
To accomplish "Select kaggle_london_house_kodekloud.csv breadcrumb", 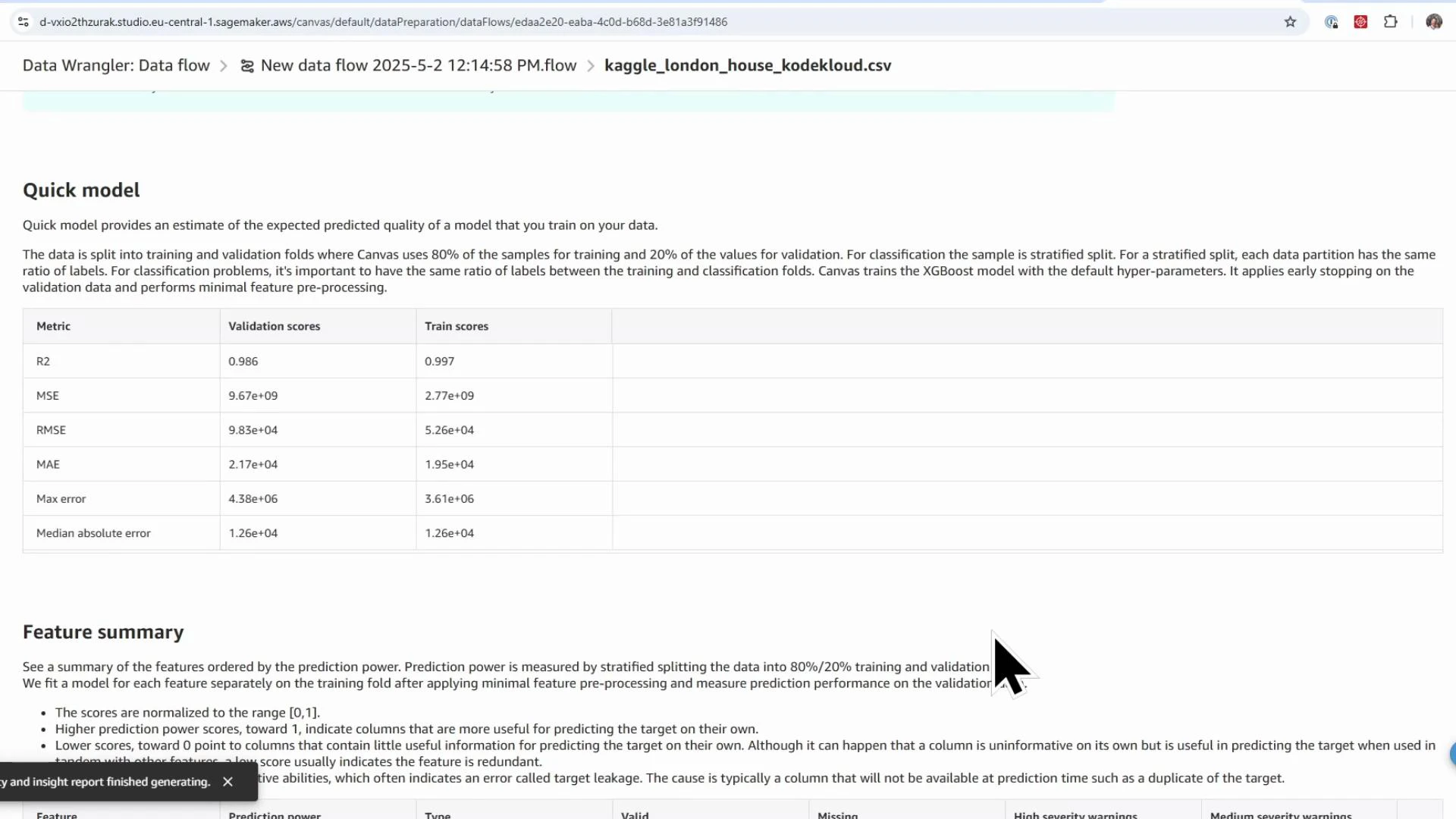I will 747,66.
